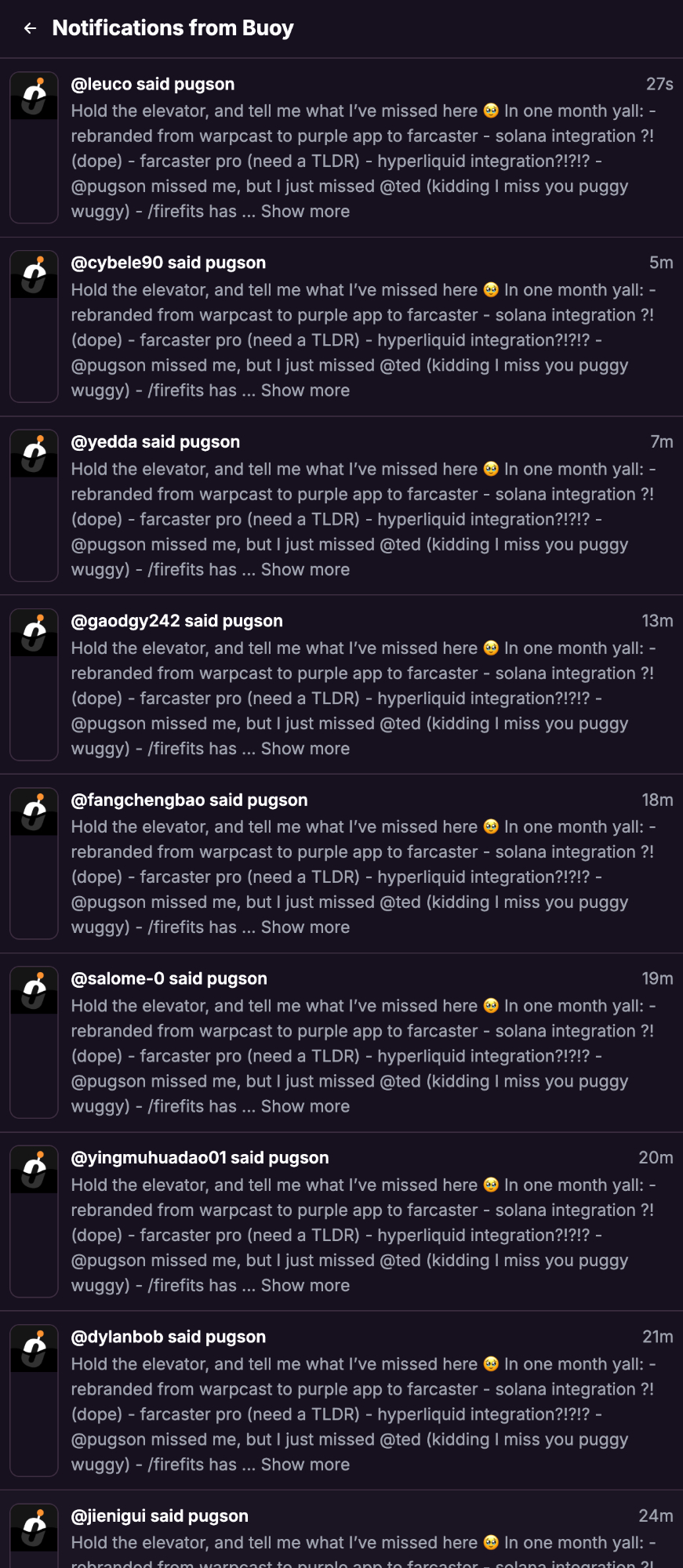Click the @pugson mention in @cybele90's message
The height and width of the screenshot is (1568, 683).
click(105, 365)
